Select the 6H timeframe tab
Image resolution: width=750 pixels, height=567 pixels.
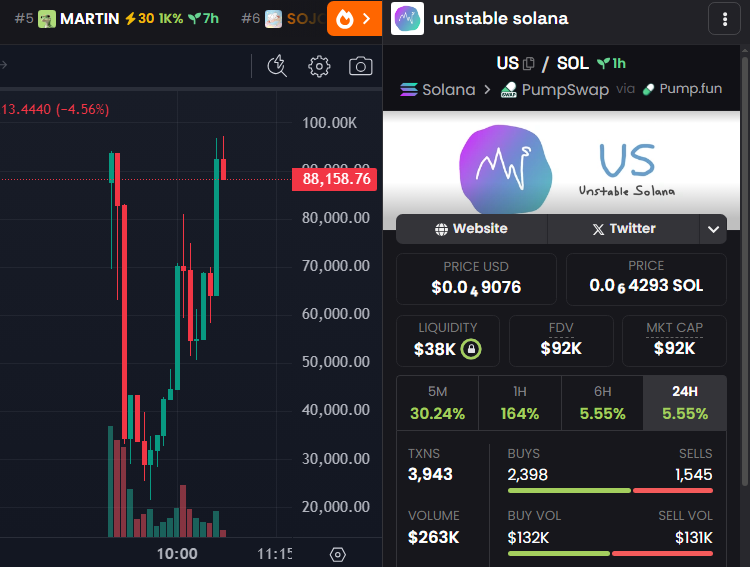[602, 403]
